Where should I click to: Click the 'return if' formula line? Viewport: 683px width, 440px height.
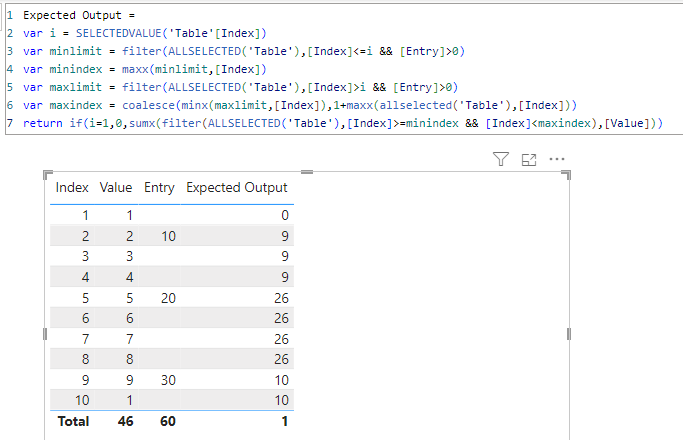pos(343,123)
